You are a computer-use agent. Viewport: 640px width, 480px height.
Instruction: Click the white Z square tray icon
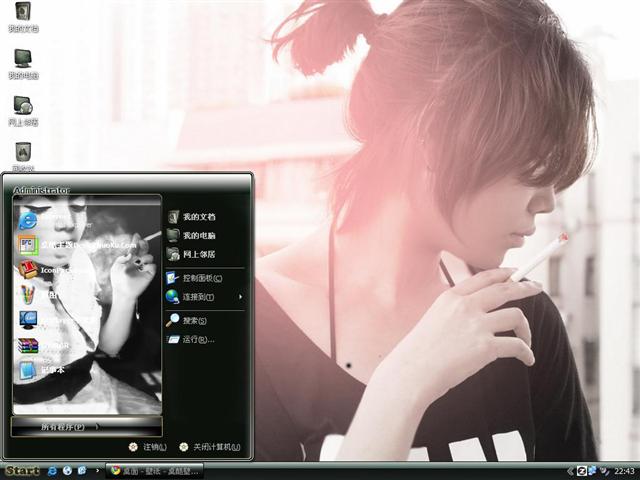coord(582,471)
